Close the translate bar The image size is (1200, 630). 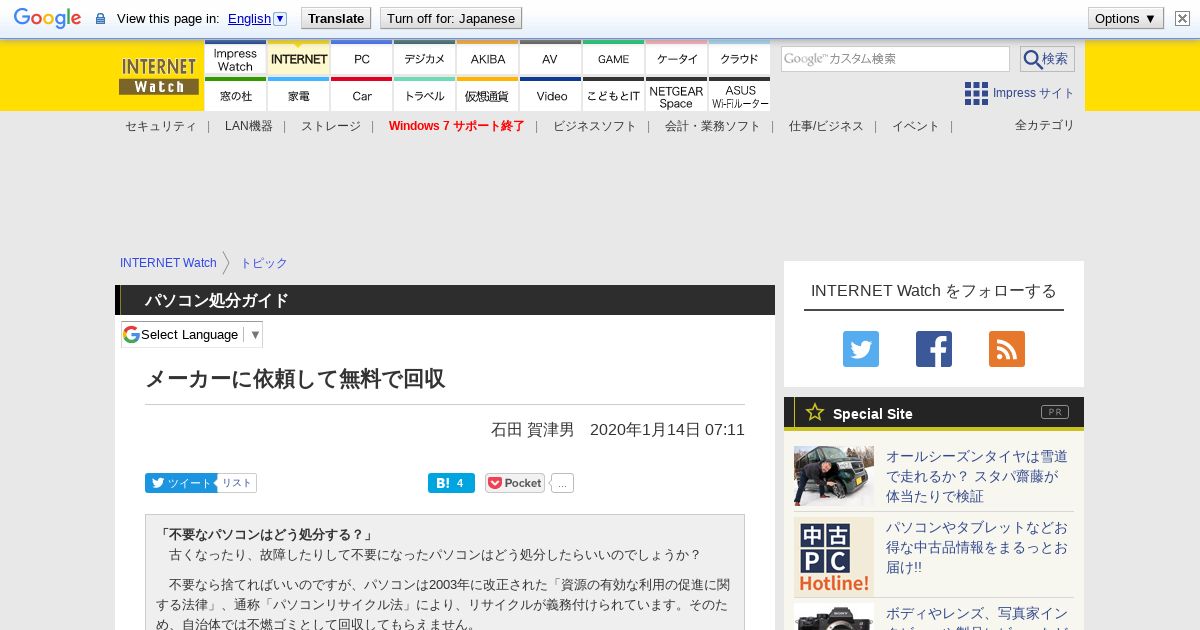pyautogui.click(x=1182, y=18)
